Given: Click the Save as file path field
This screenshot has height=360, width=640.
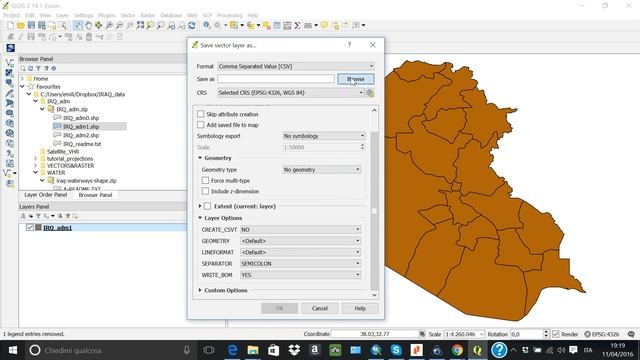Looking at the screenshot, I should 276,79.
